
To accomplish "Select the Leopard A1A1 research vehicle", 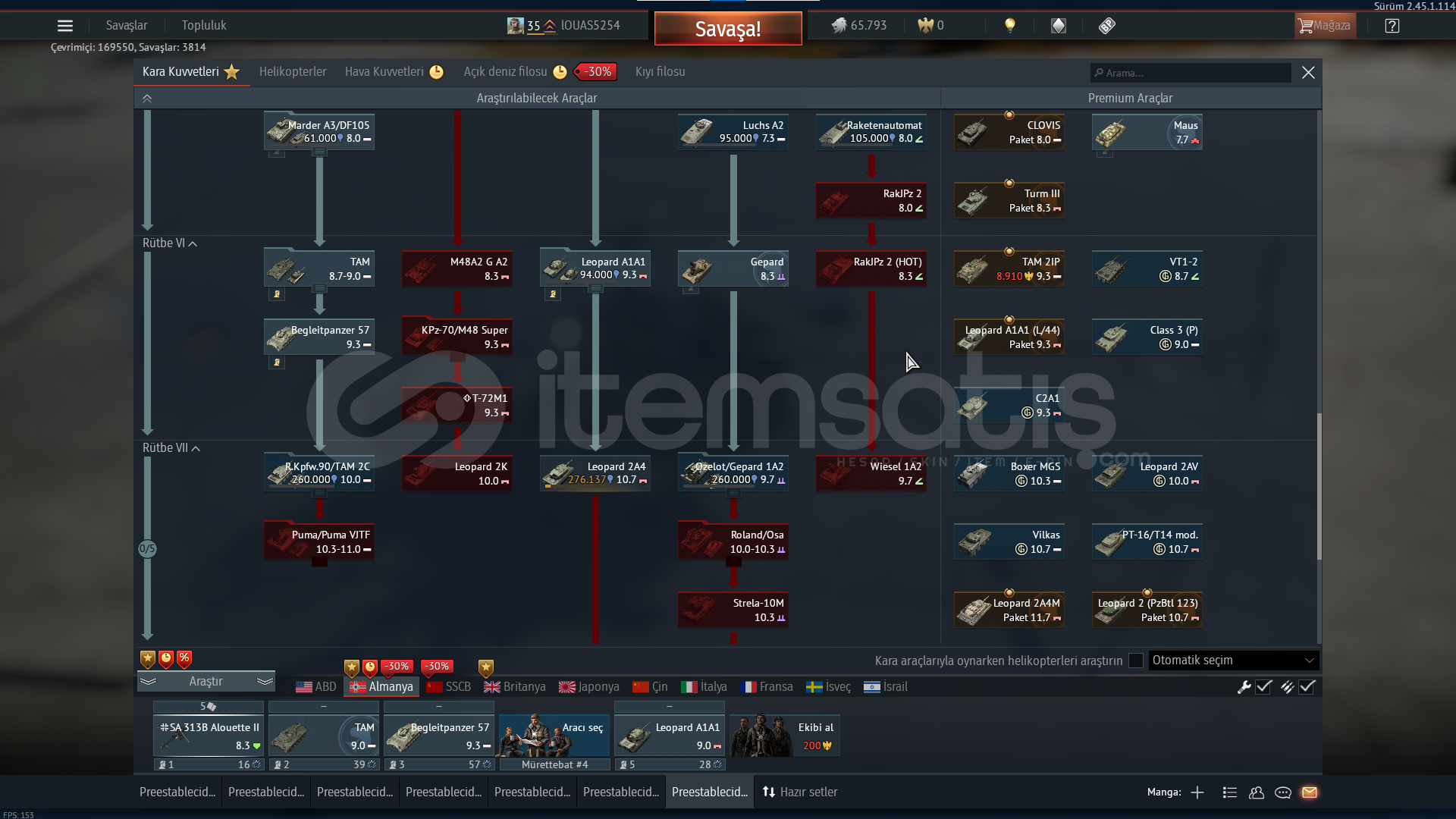I will tap(595, 268).
